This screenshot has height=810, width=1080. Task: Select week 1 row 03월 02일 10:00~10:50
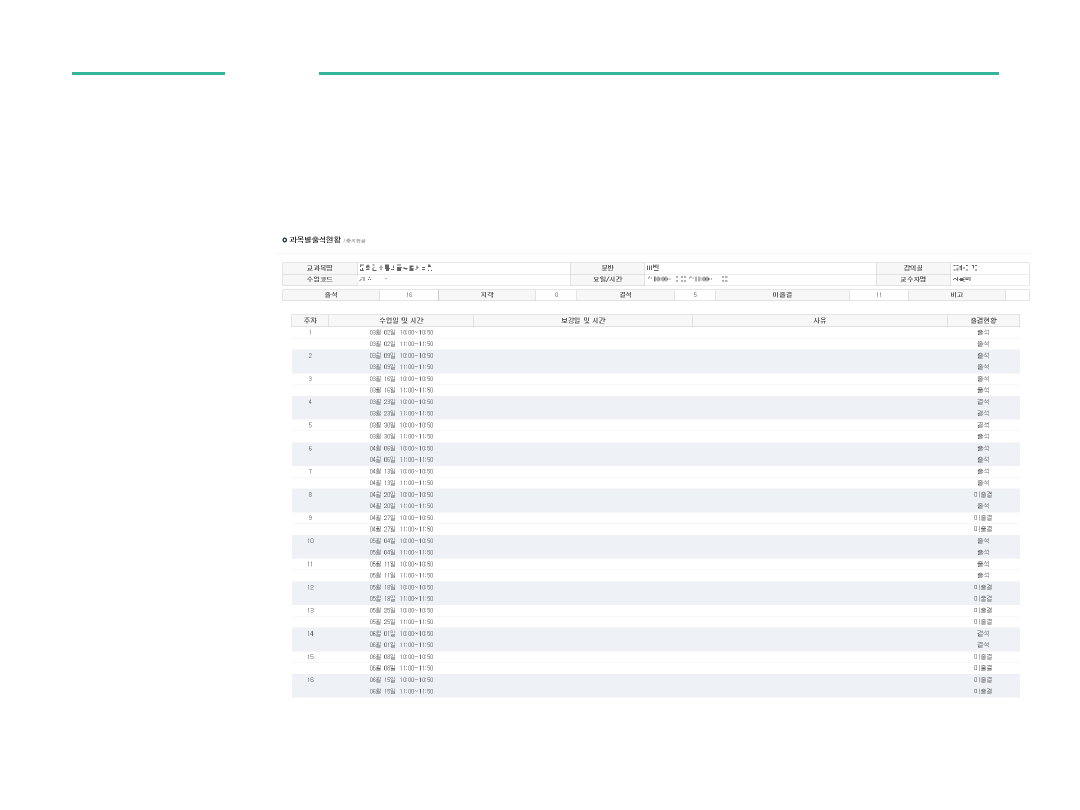[401, 332]
